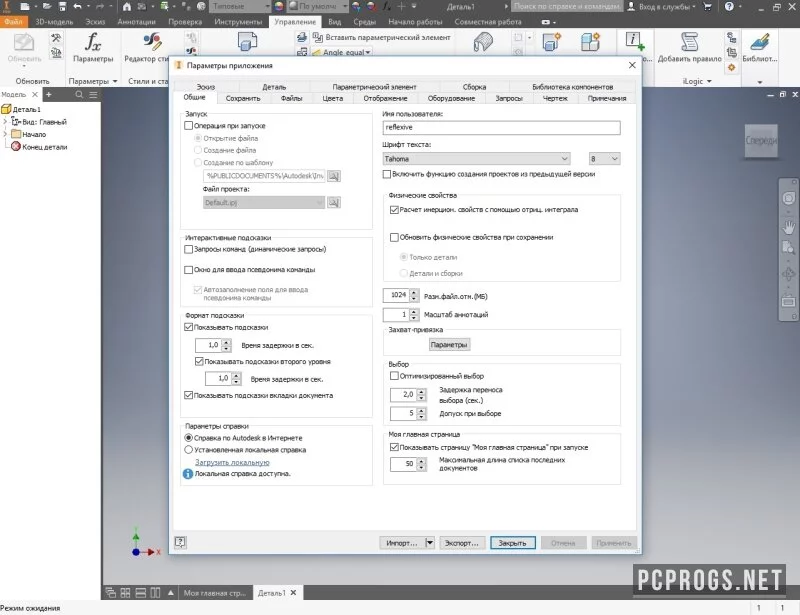The image size is (800, 615).
Task: Click the Undo arrow in quick access toolbar
Action: coord(78,7)
